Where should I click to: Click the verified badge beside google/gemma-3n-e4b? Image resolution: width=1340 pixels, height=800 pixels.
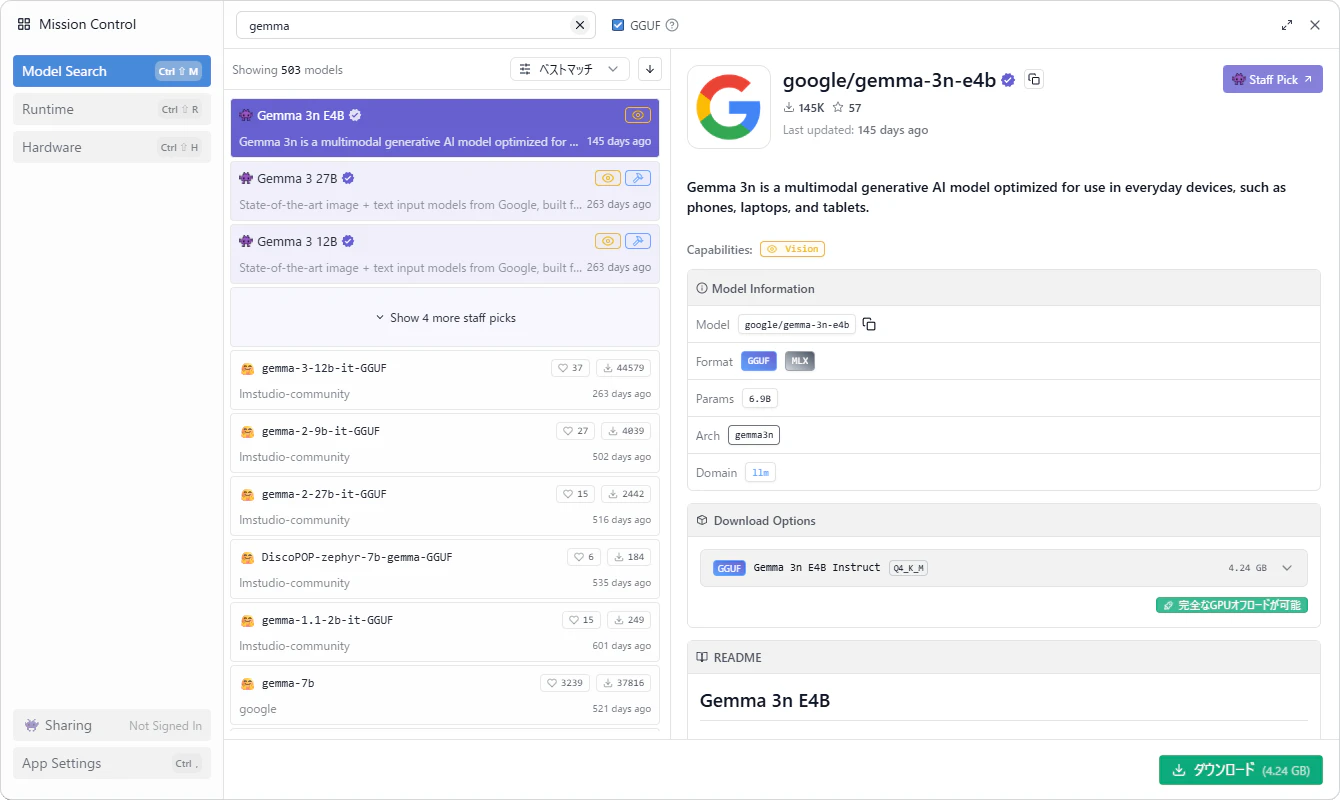coord(1009,80)
